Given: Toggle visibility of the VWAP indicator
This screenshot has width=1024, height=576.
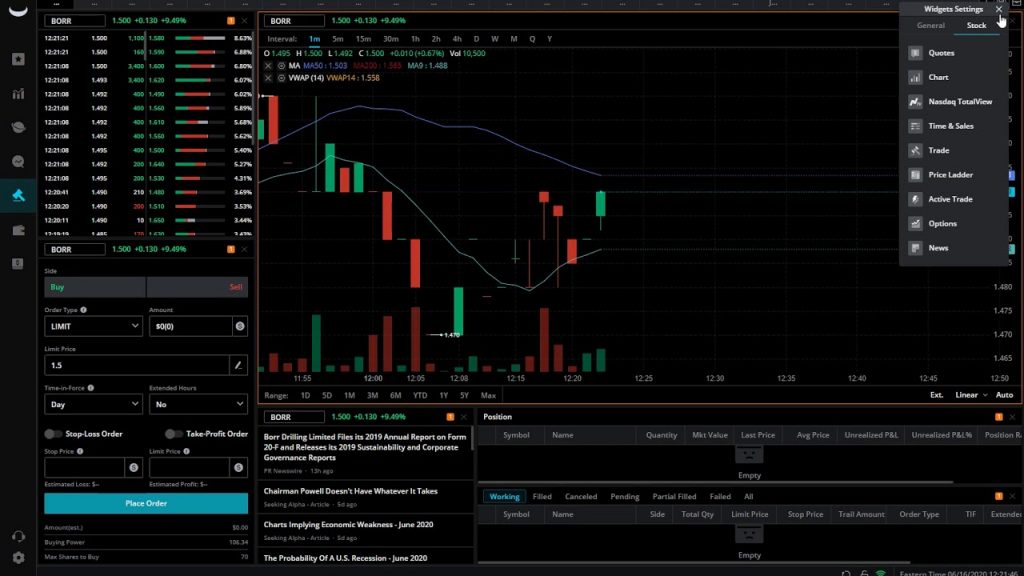Looking at the screenshot, I should tap(280, 77).
